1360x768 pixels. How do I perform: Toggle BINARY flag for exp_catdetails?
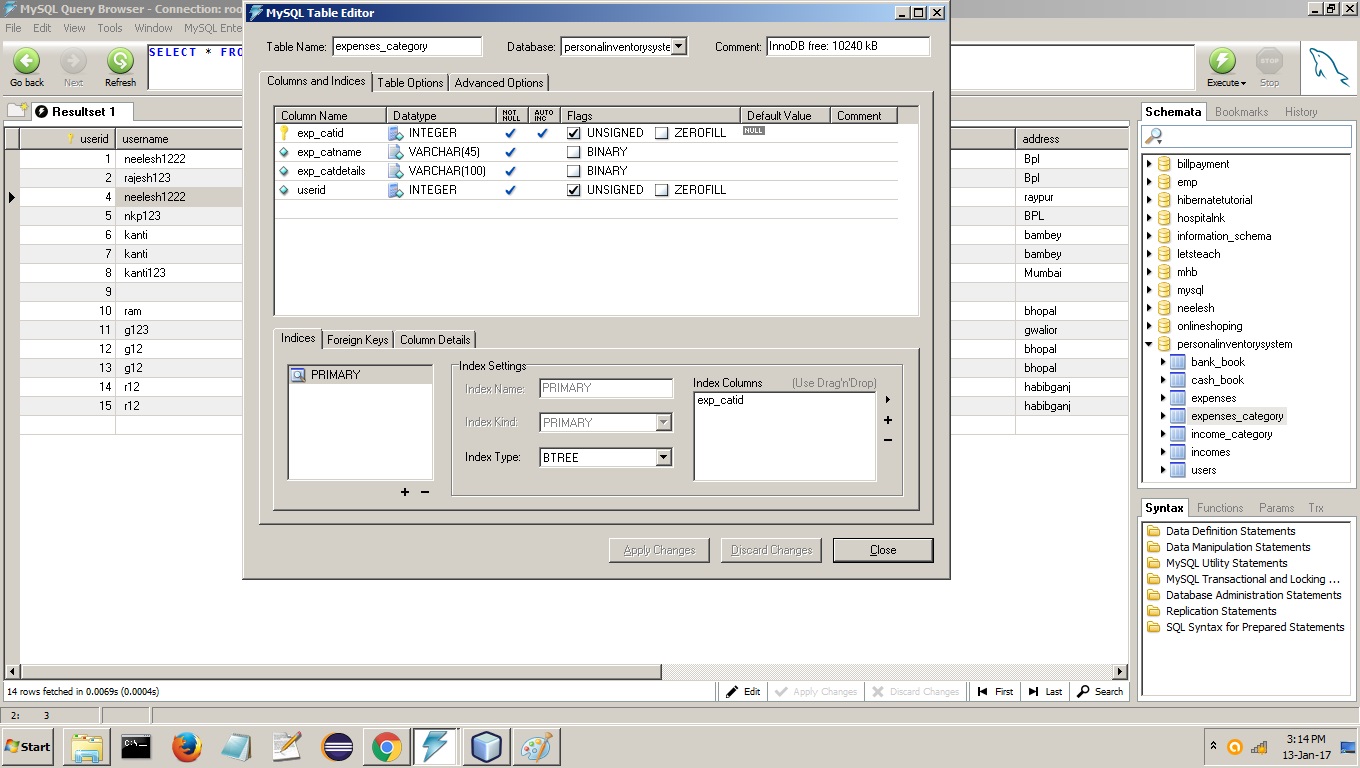click(574, 171)
